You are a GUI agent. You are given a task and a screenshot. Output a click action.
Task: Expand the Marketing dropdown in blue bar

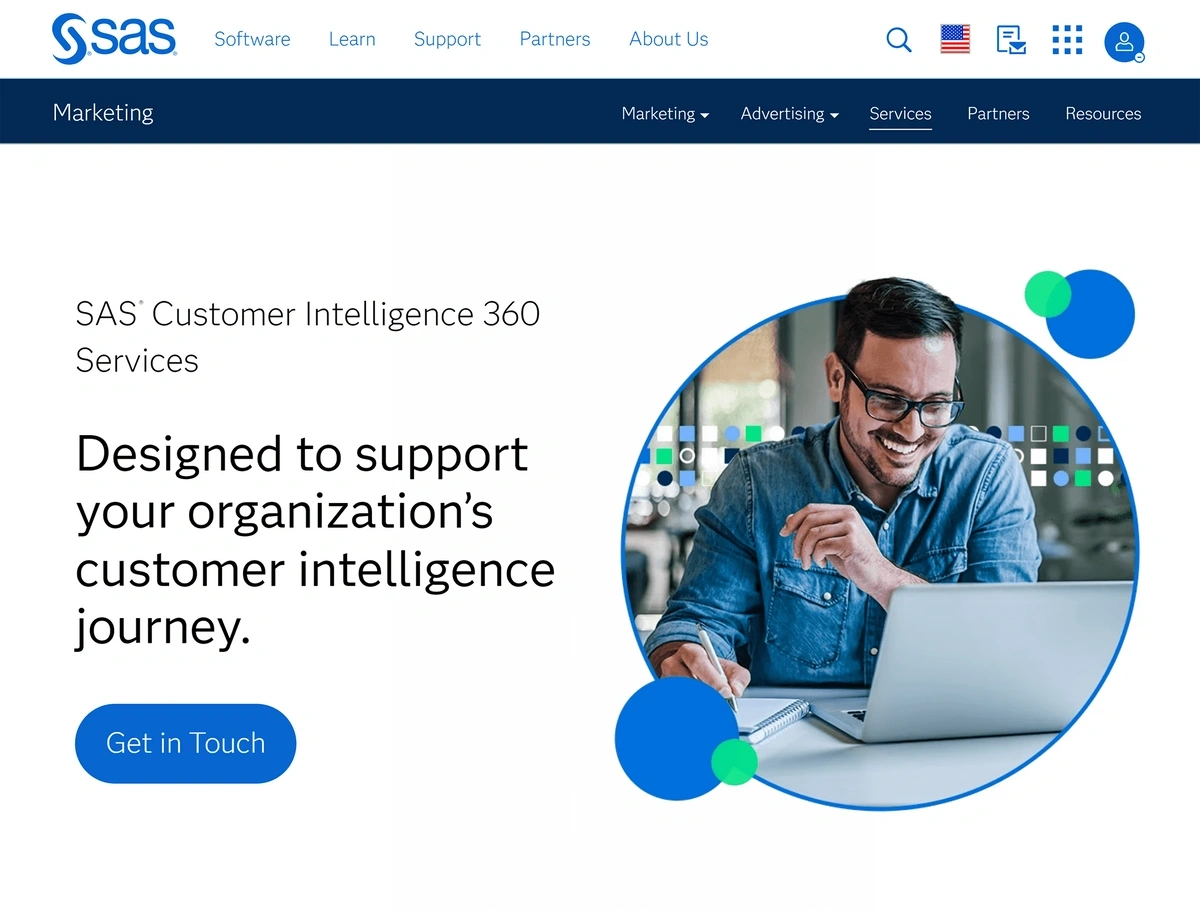coord(665,114)
